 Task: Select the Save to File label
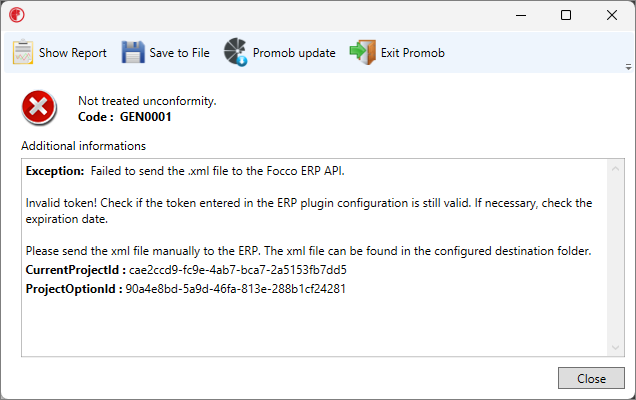point(179,53)
